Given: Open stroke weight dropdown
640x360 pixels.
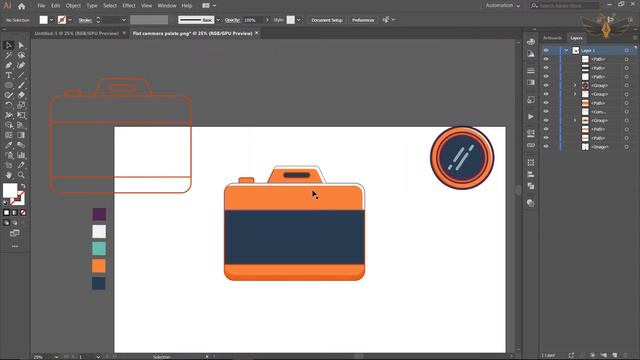Looking at the screenshot, I should coord(124,20).
